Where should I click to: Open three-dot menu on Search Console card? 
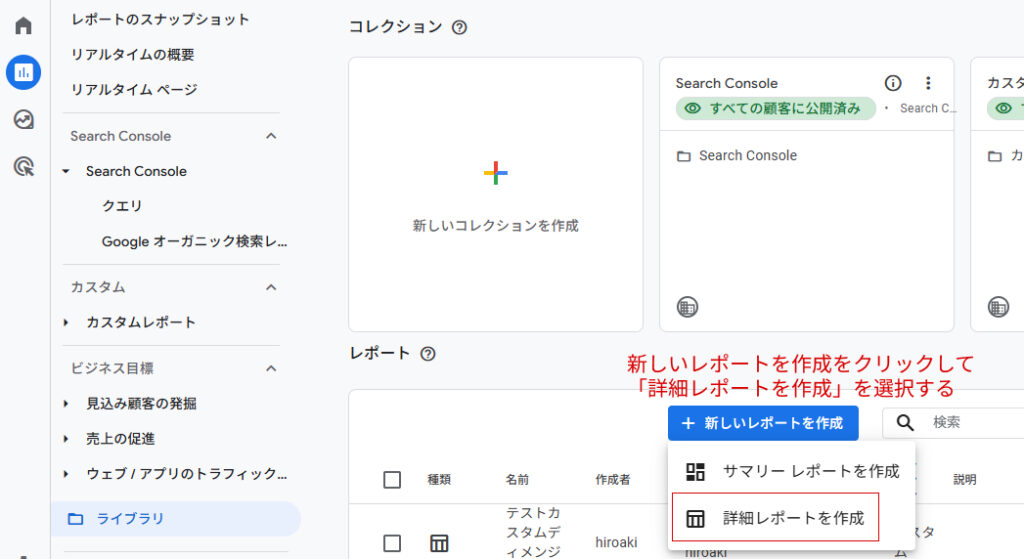coord(928,83)
